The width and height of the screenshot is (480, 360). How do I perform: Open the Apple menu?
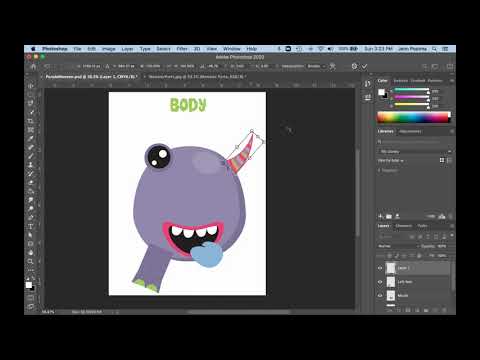point(33,49)
